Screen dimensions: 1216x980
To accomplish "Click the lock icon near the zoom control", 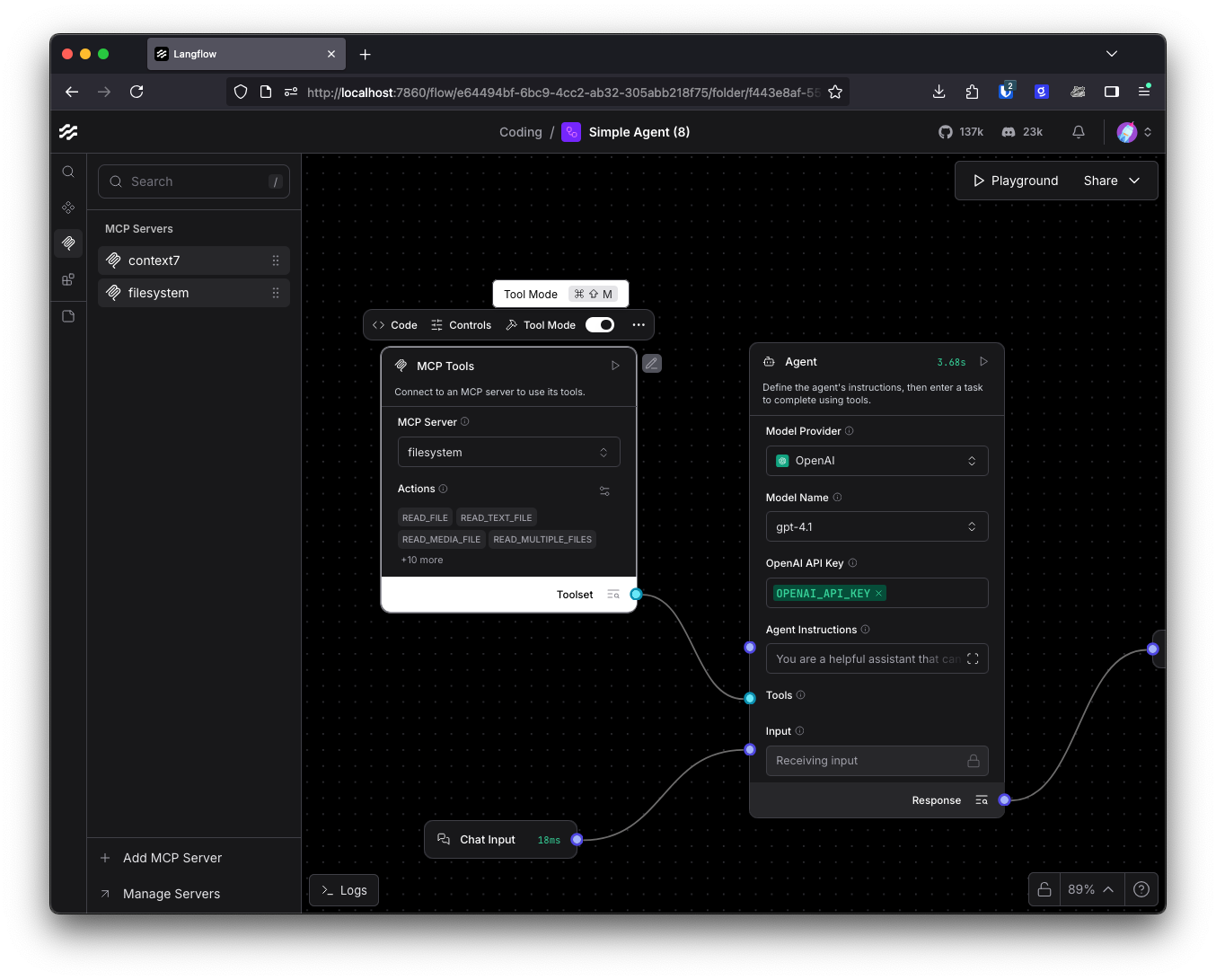I will pyautogui.click(x=1044, y=889).
